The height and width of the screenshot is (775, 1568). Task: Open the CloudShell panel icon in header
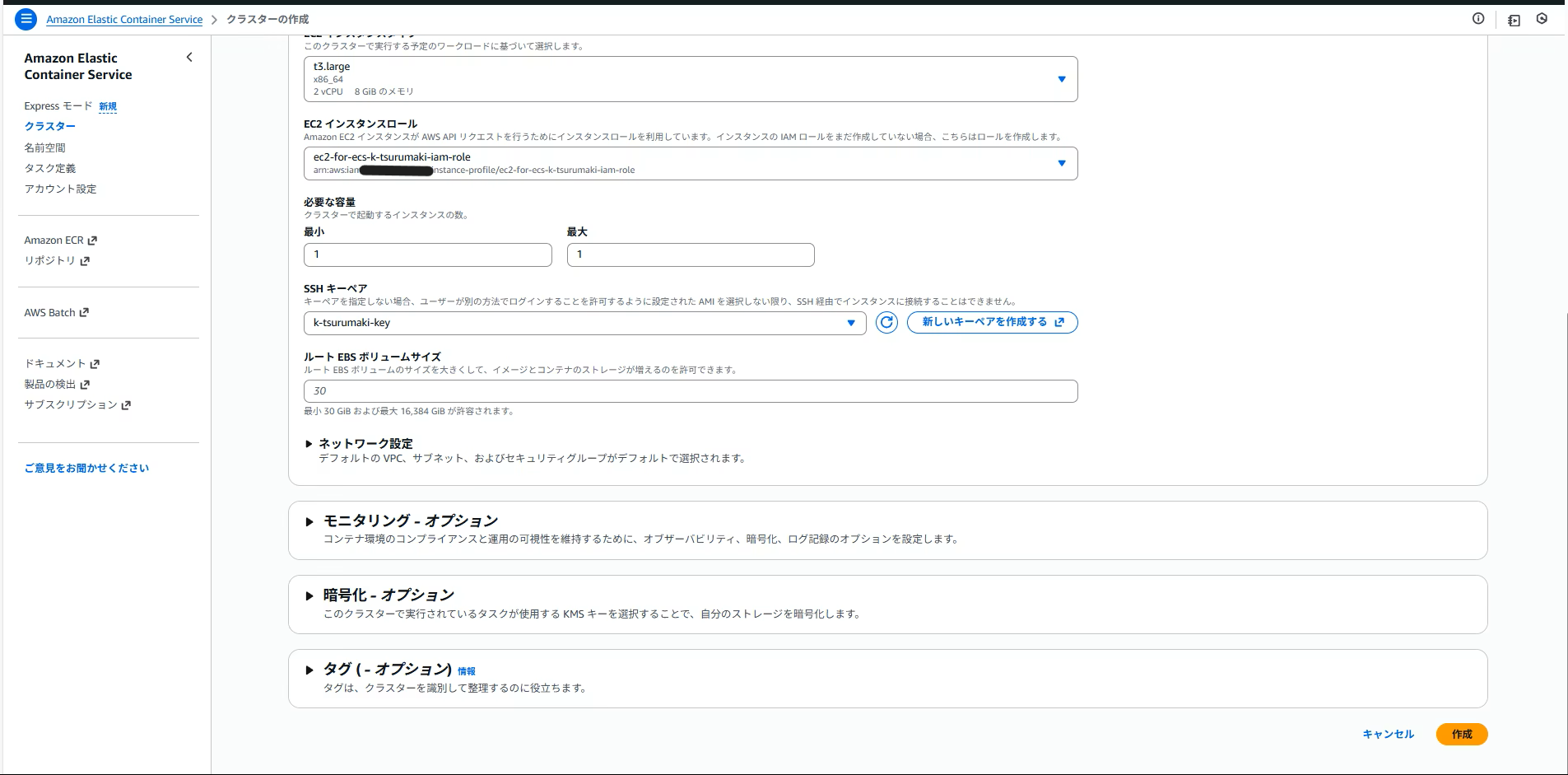(1514, 20)
